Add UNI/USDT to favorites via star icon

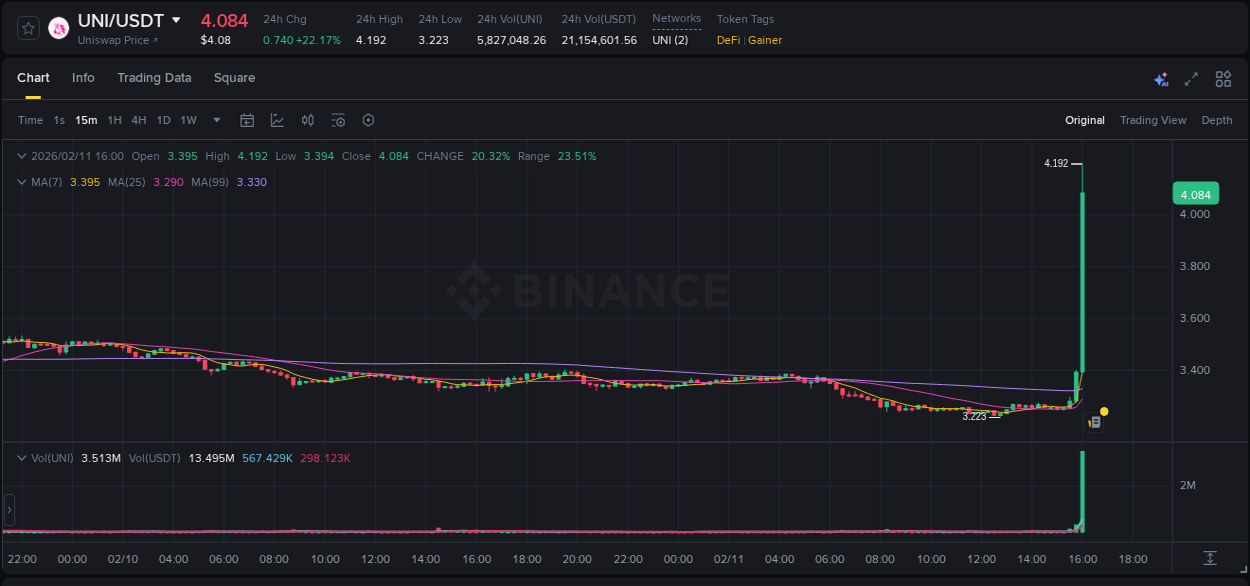coord(27,28)
